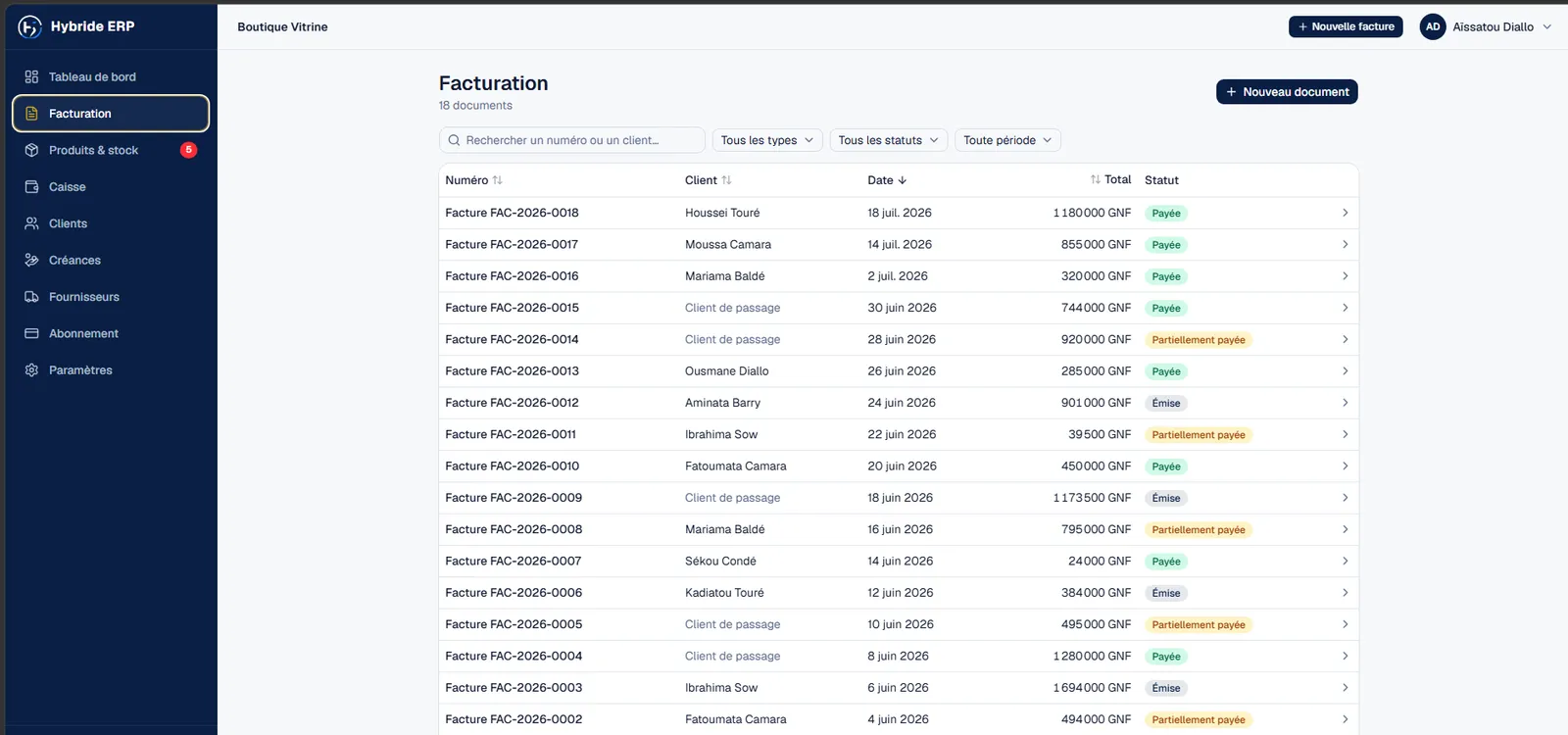The height and width of the screenshot is (735, 1568).
Task: Open the Tous les types dropdown
Action: click(x=767, y=140)
